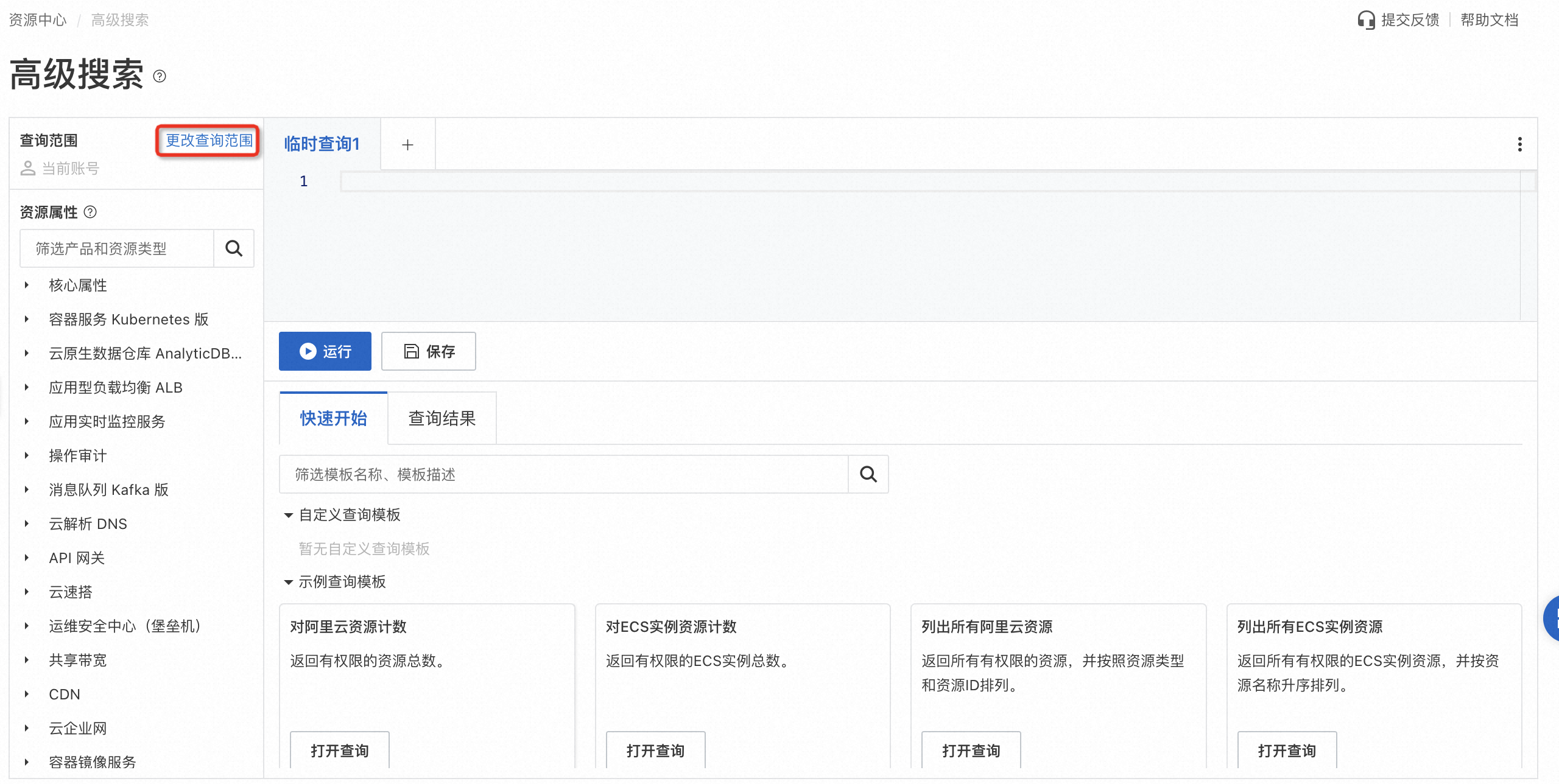Click the 提交反馈 headset icon
Image resolution: width=1559 pixels, height=784 pixels.
click(x=1366, y=20)
